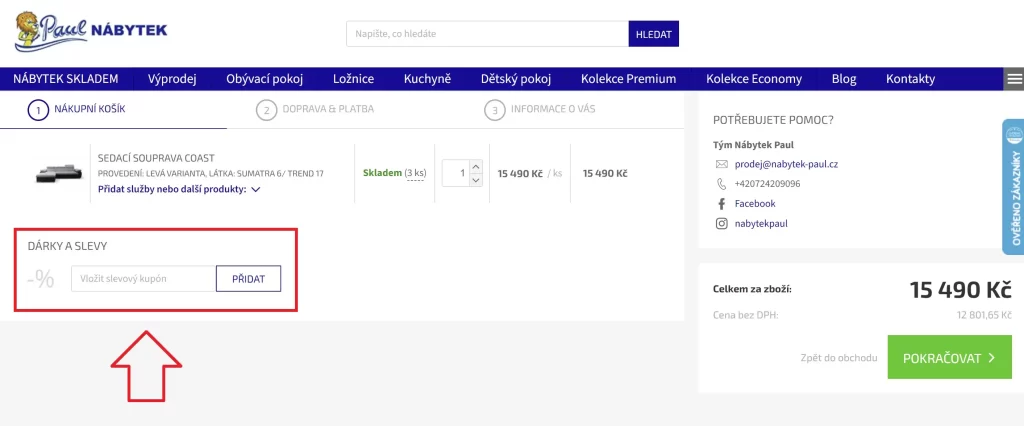This screenshot has height=426, width=1024.
Task: Decrease quantity with the down arrow
Action: 475,180
